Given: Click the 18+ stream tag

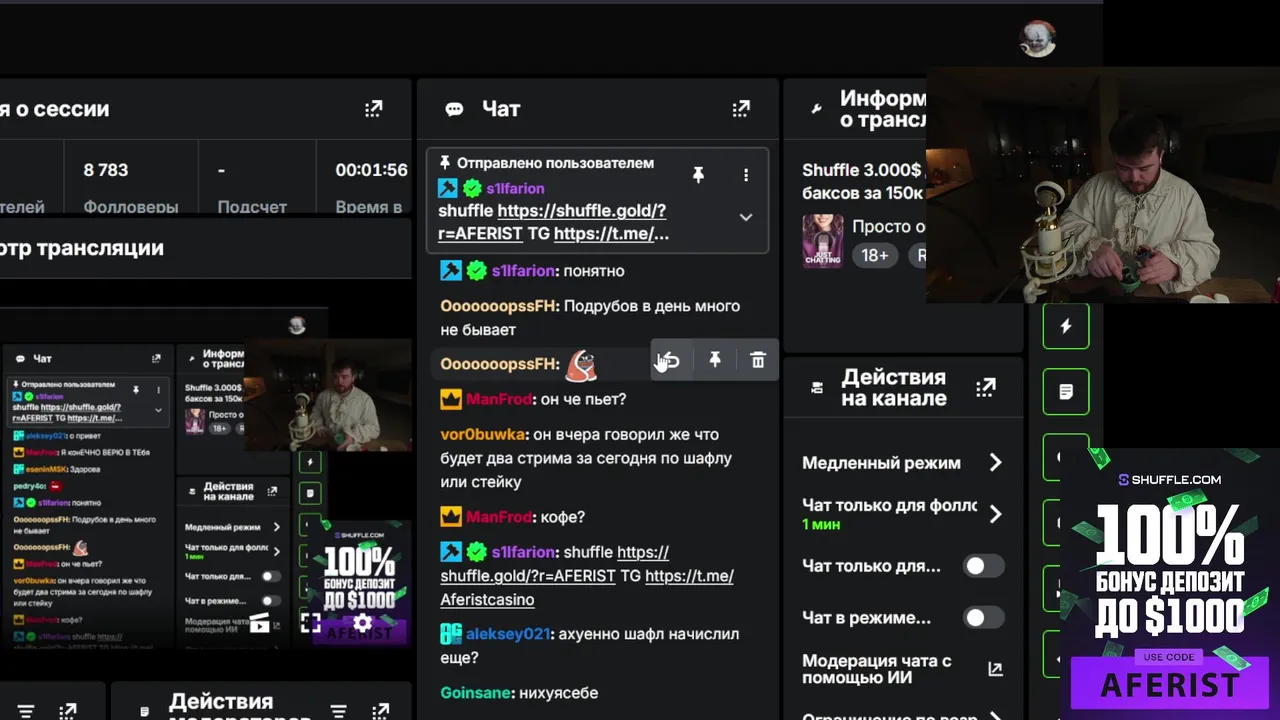Looking at the screenshot, I should click(875, 256).
